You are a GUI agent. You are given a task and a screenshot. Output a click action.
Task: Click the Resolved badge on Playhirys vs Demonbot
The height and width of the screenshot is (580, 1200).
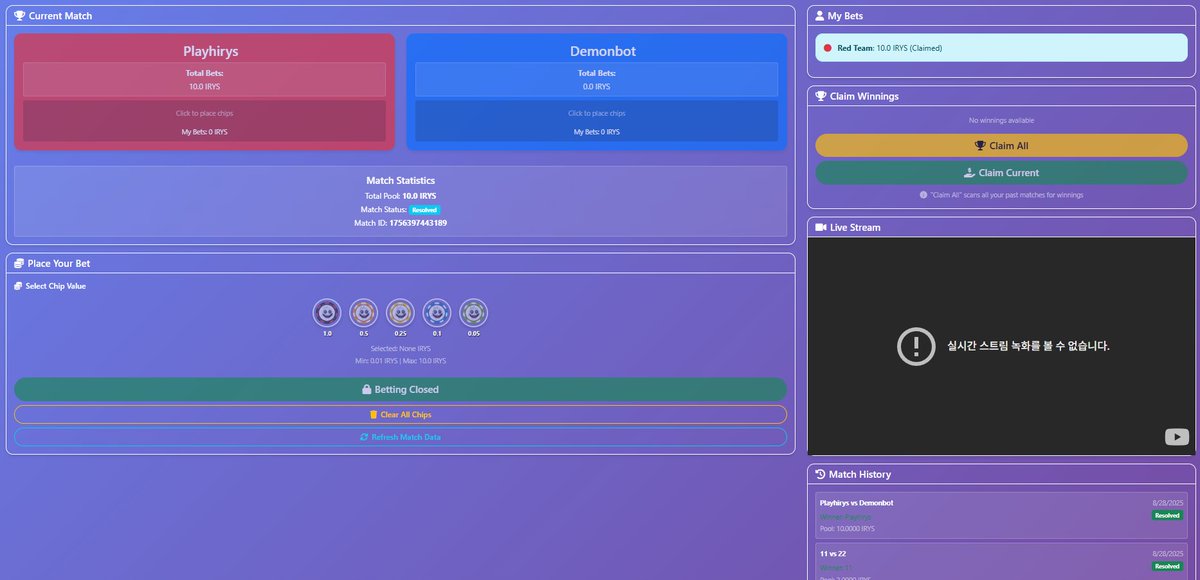tap(1166, 515)
